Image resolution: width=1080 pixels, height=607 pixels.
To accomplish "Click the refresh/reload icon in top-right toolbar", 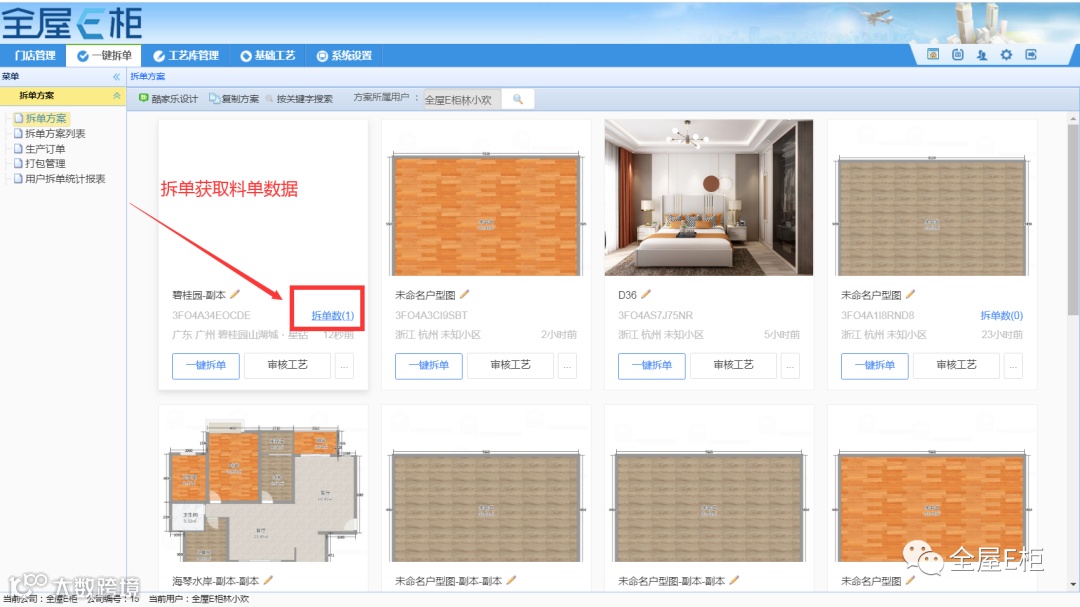I will tap(957, 54).
